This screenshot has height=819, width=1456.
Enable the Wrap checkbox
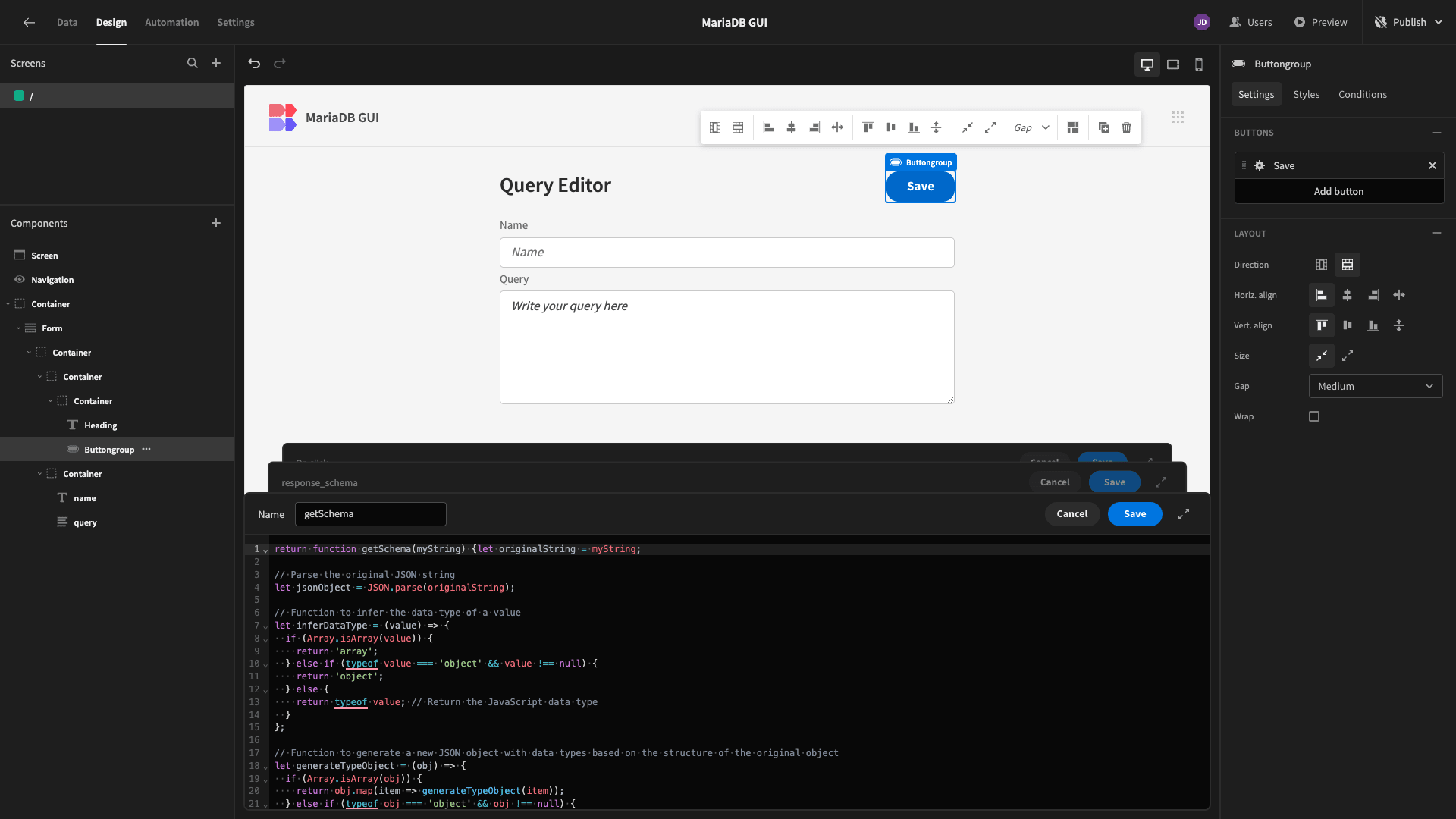(x=1314, y=416)
